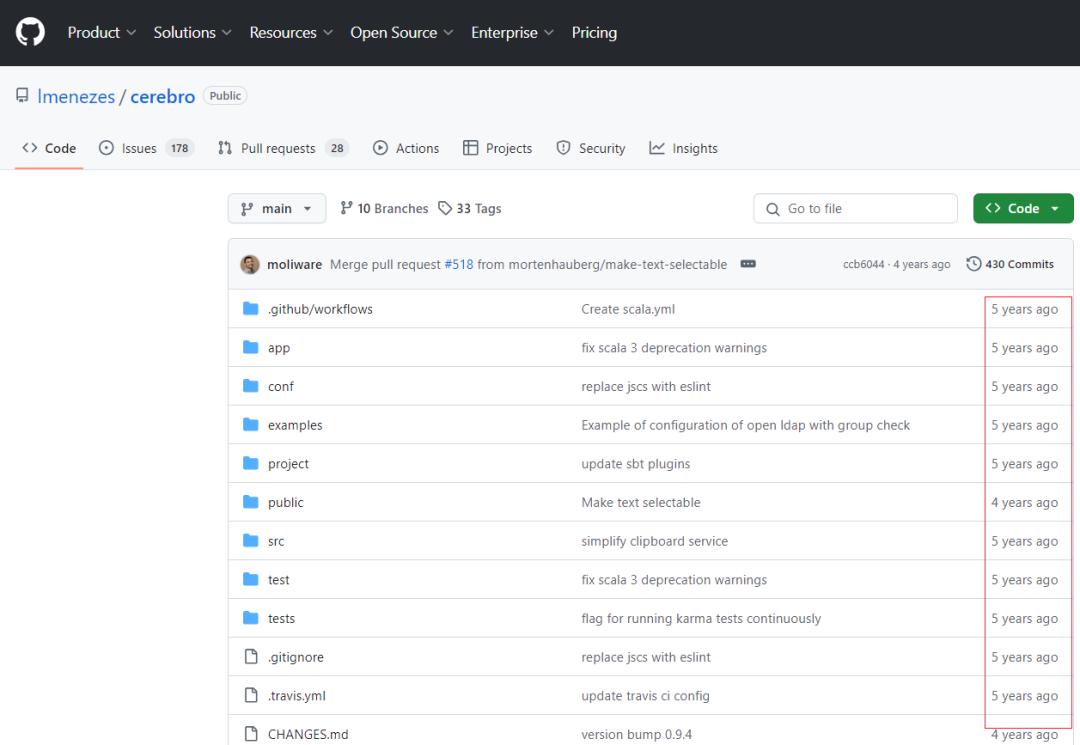Viewport: 1080px width, 745px height.
Task: Open the Security tab
Action: pos(591,148)
